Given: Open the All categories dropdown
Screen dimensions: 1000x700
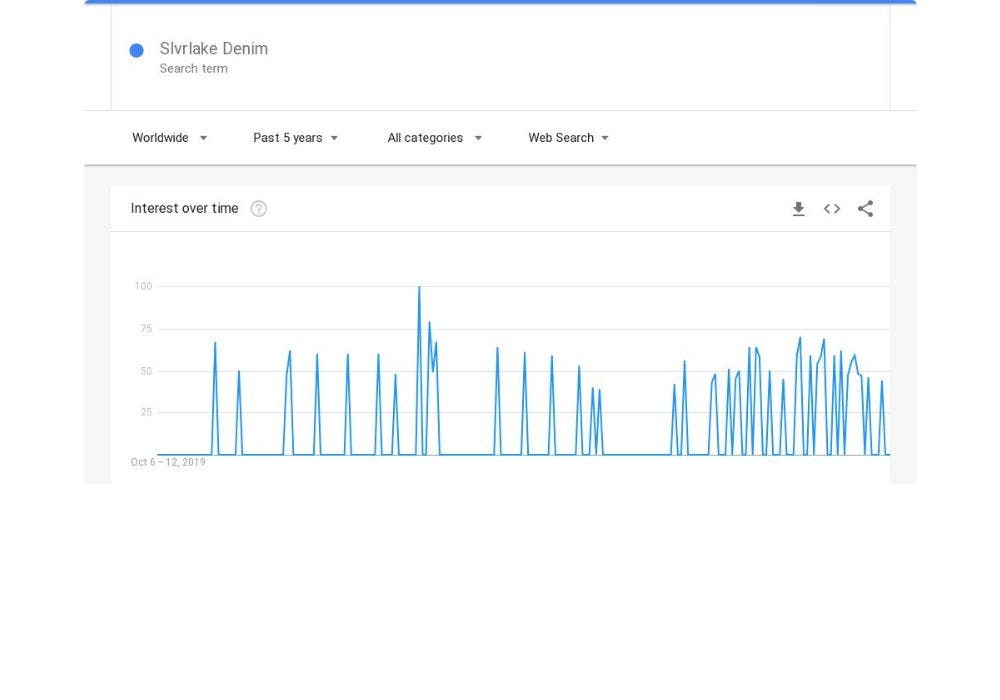Looking at the screenshot, I should click(435, 138).
